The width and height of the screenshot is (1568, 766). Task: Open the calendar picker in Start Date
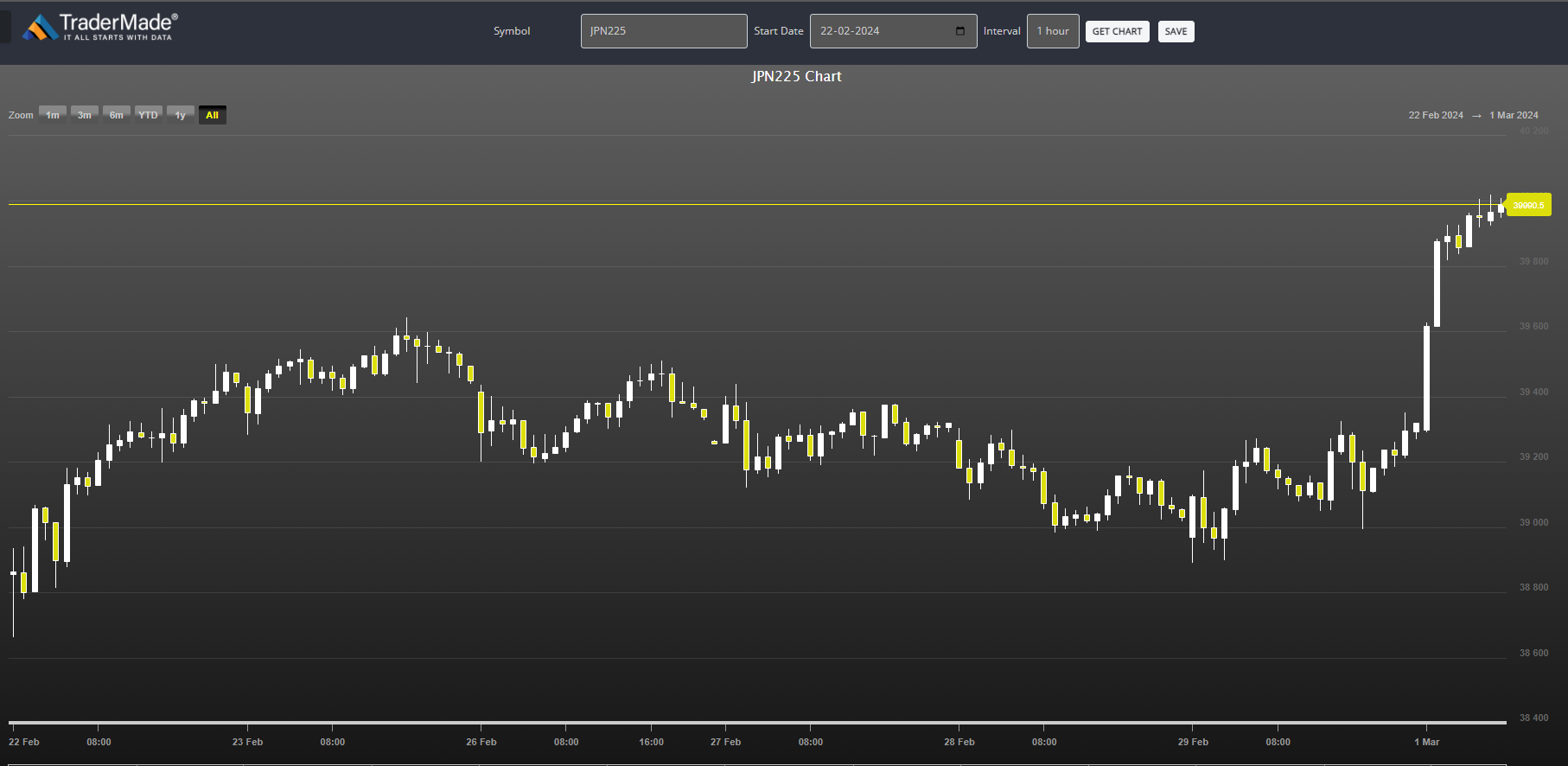(x=960, y=31)
